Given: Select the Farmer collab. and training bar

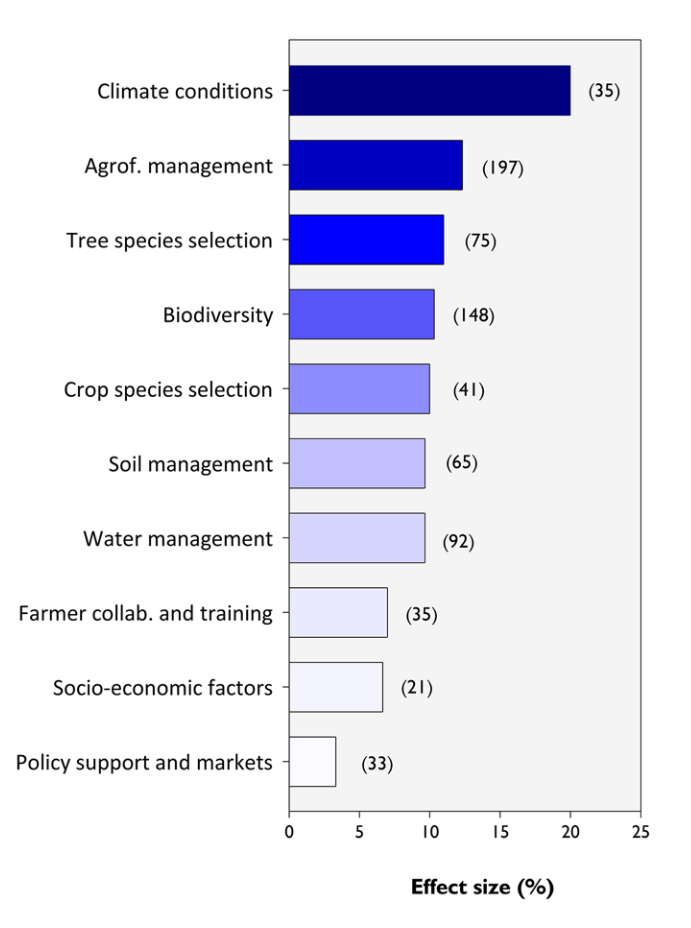Looking at the screenshot, I should click(338, 613).
